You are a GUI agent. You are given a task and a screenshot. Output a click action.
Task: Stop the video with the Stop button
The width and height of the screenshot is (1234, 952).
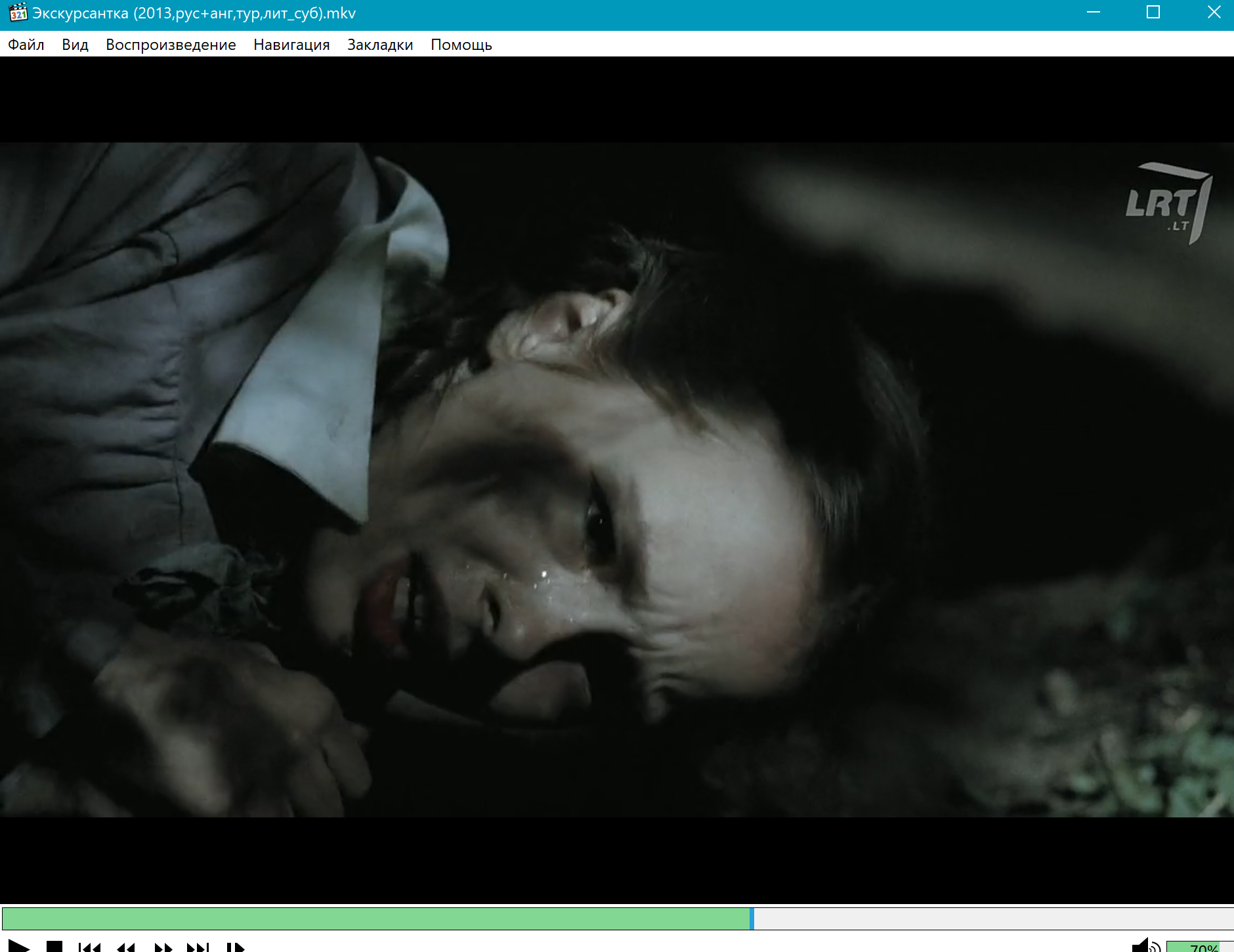(54, 947)
